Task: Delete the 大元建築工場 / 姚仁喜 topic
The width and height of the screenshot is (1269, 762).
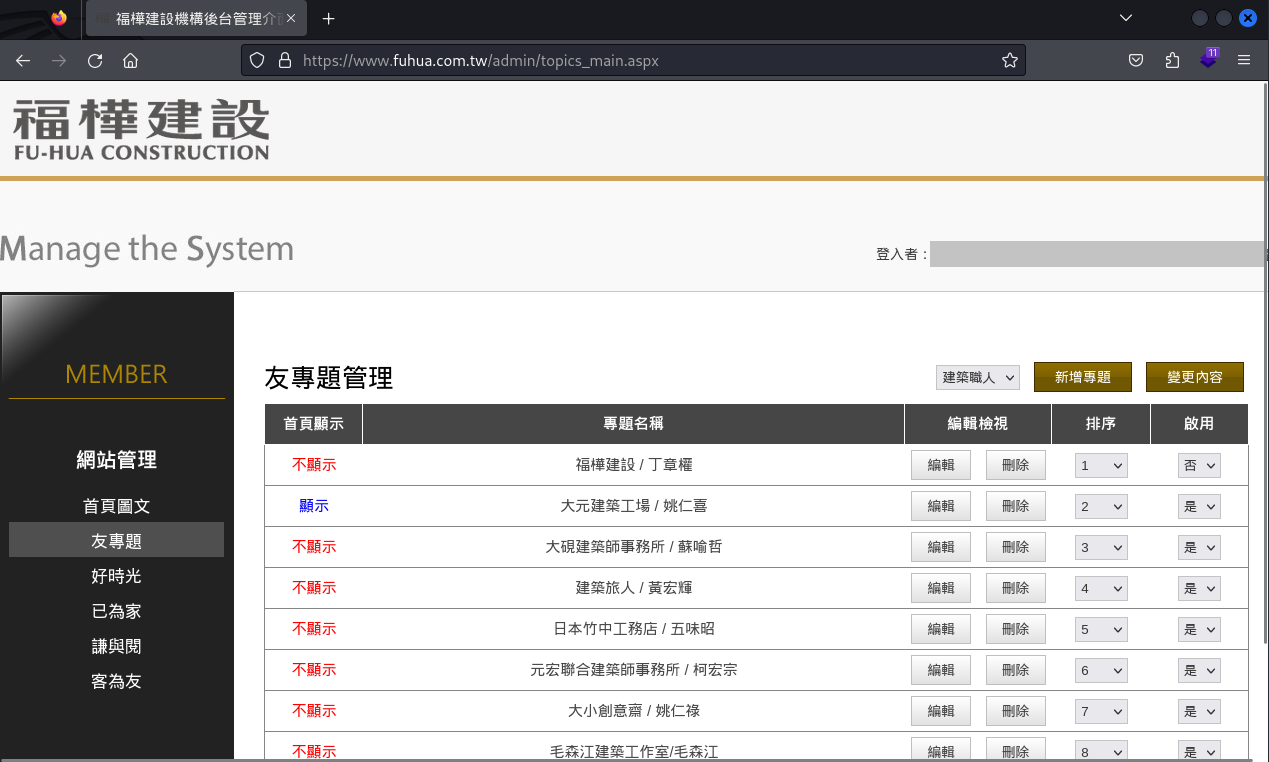Action: pos(1015,506)
